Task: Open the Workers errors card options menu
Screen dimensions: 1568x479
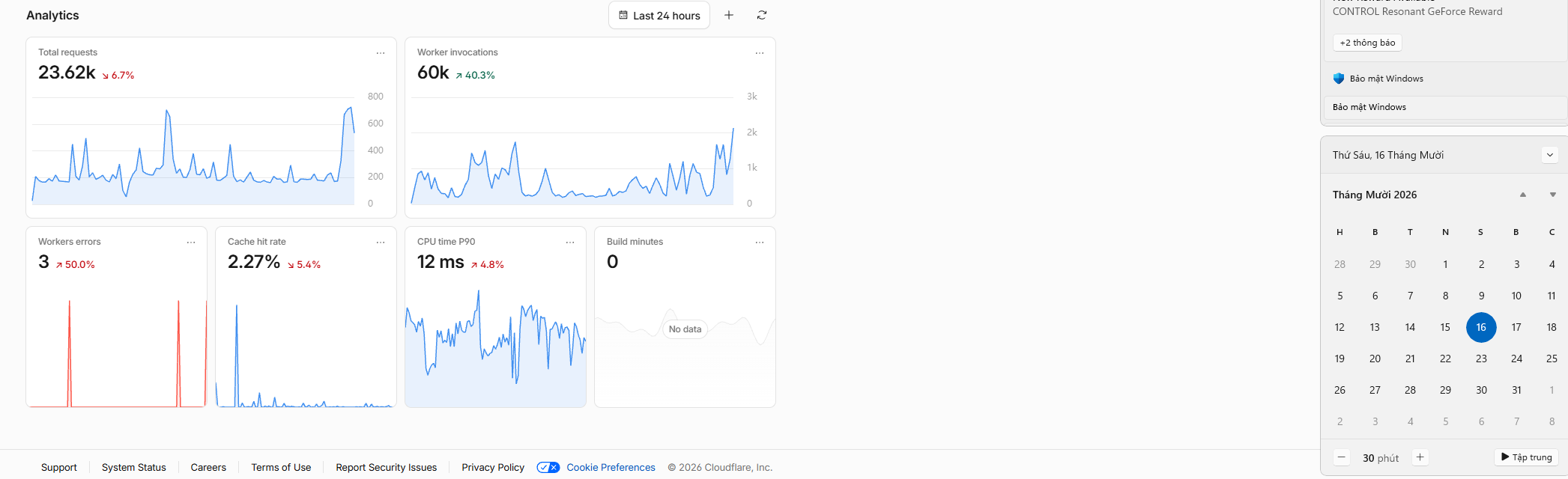Action: click(x=191, y=242)
